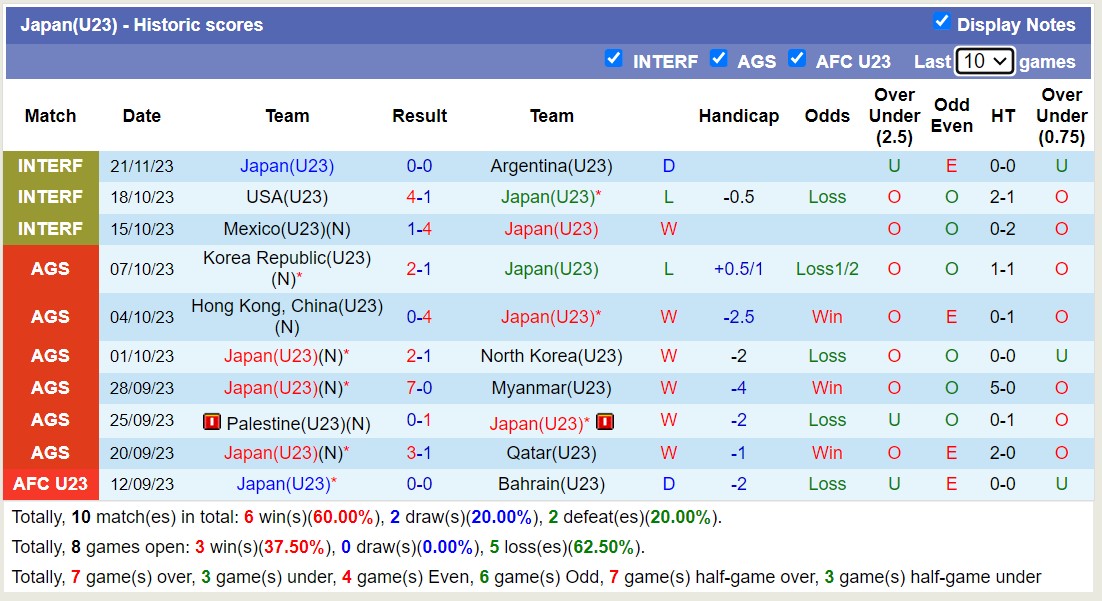The height and width of the screenshot is (601, 1102).
Task: Click the Handicap column header
Action: pyautogui.click(x=738, y=116)
